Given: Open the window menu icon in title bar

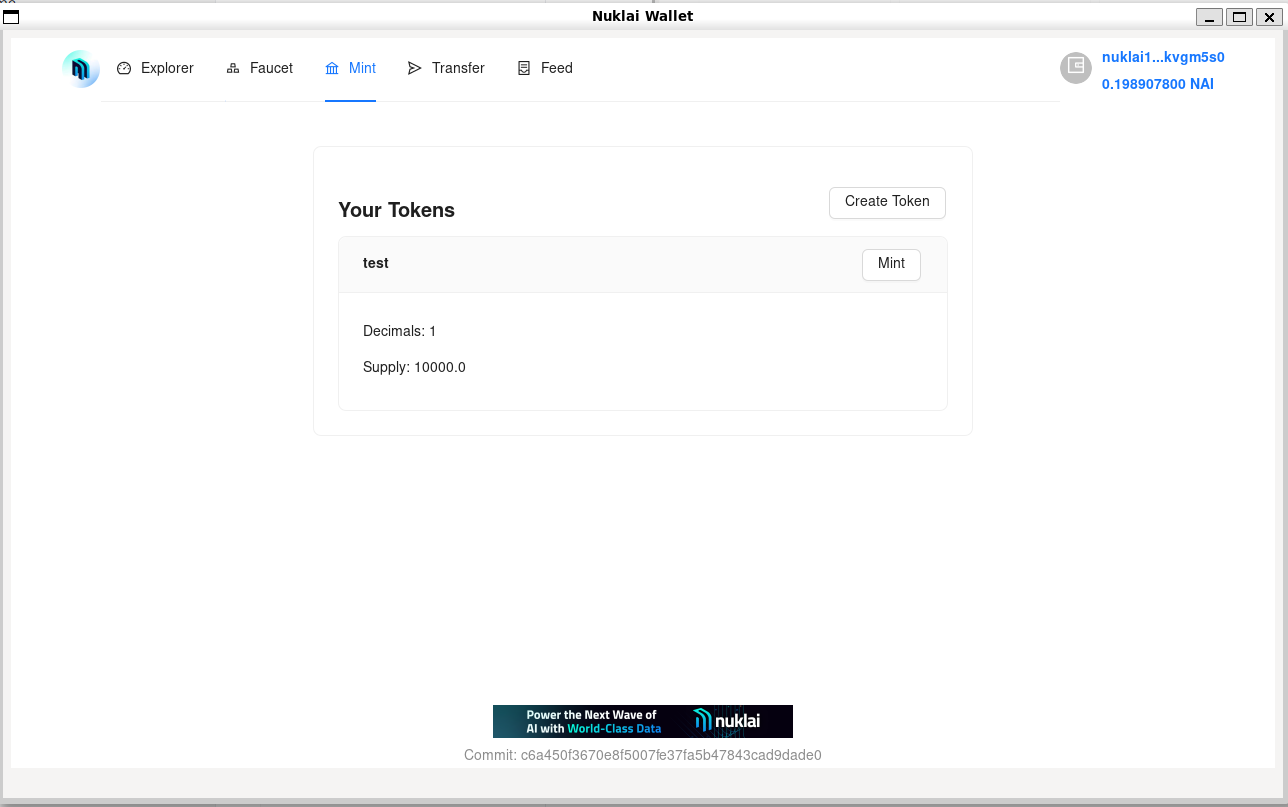Looking at the screenshot, I should [x=11, y=16].
